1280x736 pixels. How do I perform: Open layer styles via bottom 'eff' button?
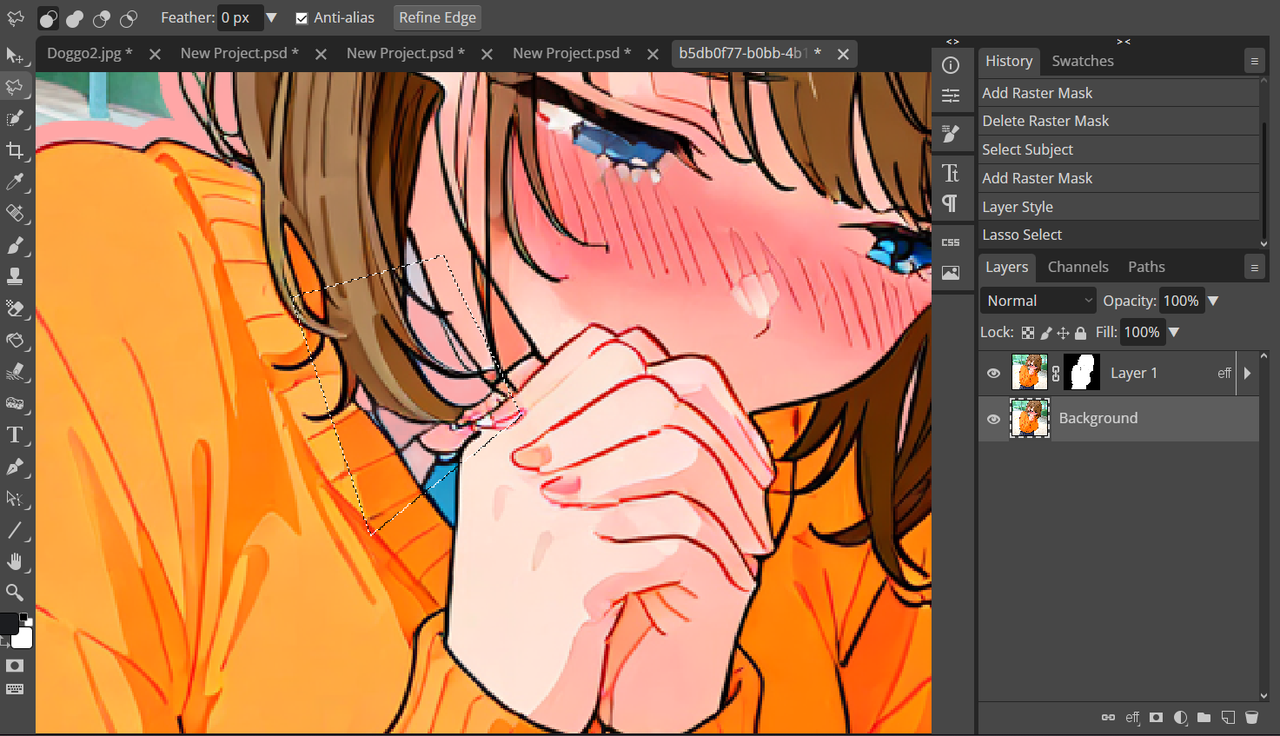[x=1132, y=717]
